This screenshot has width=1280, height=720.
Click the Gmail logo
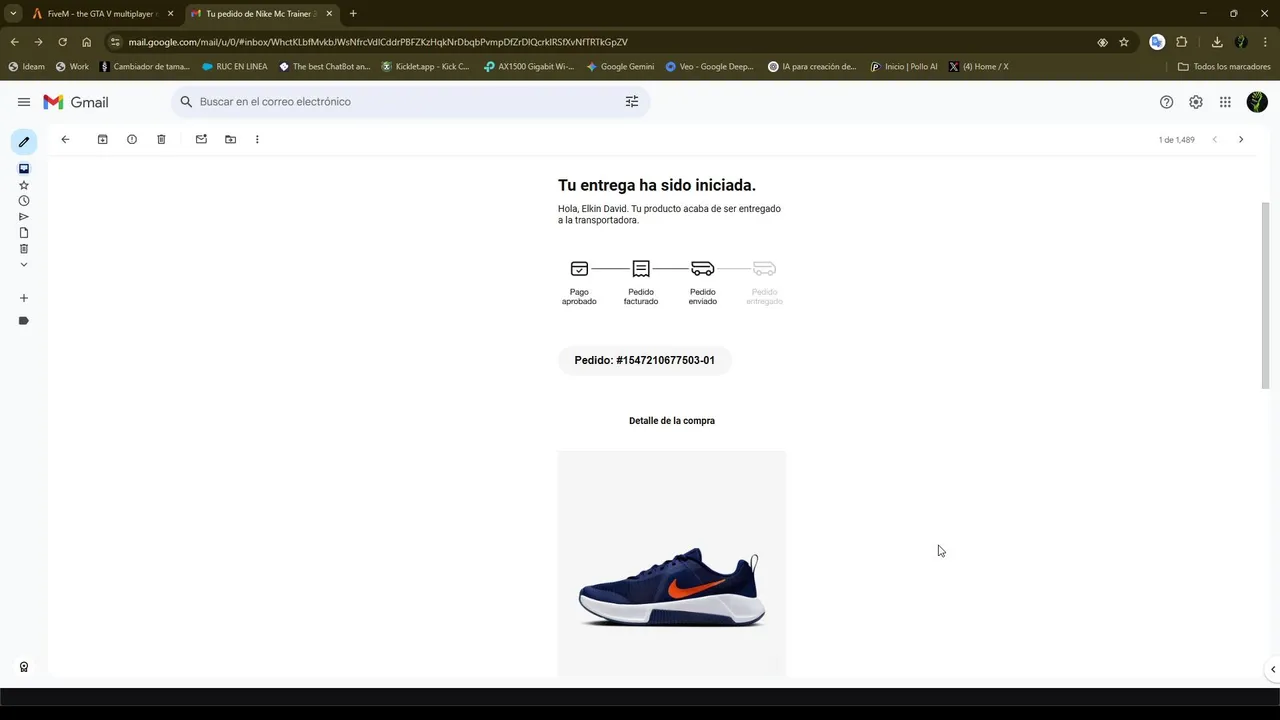coord(76,102)
